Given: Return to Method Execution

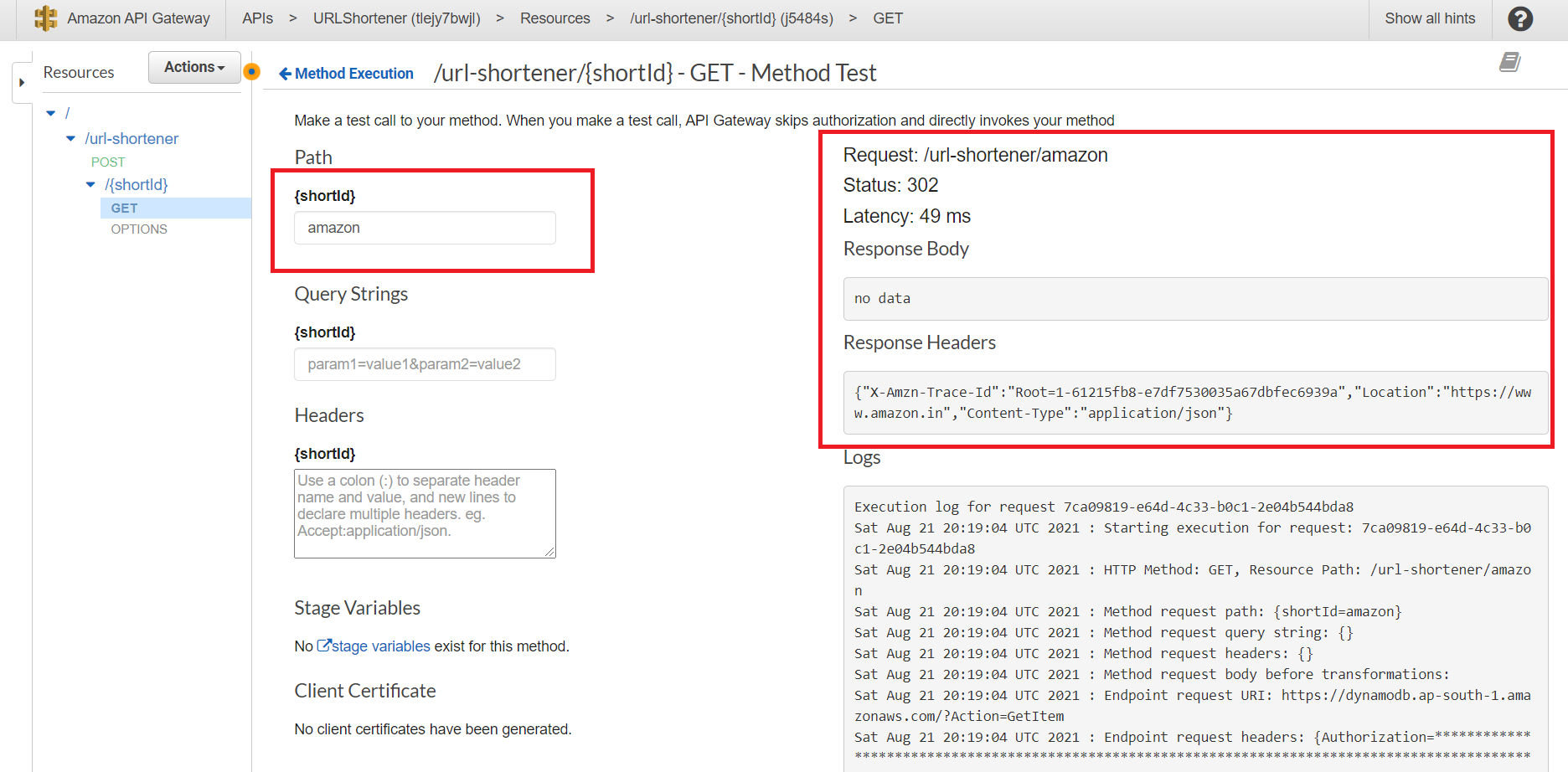Looking at the screenshot, I should 354,74.
